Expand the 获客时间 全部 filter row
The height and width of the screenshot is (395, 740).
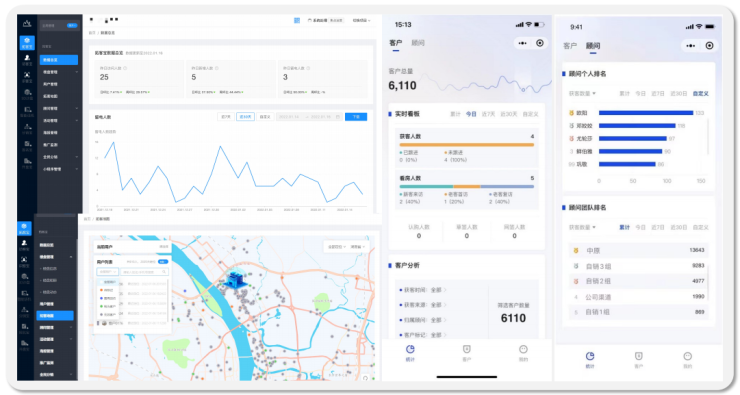(x=422, y=290)
